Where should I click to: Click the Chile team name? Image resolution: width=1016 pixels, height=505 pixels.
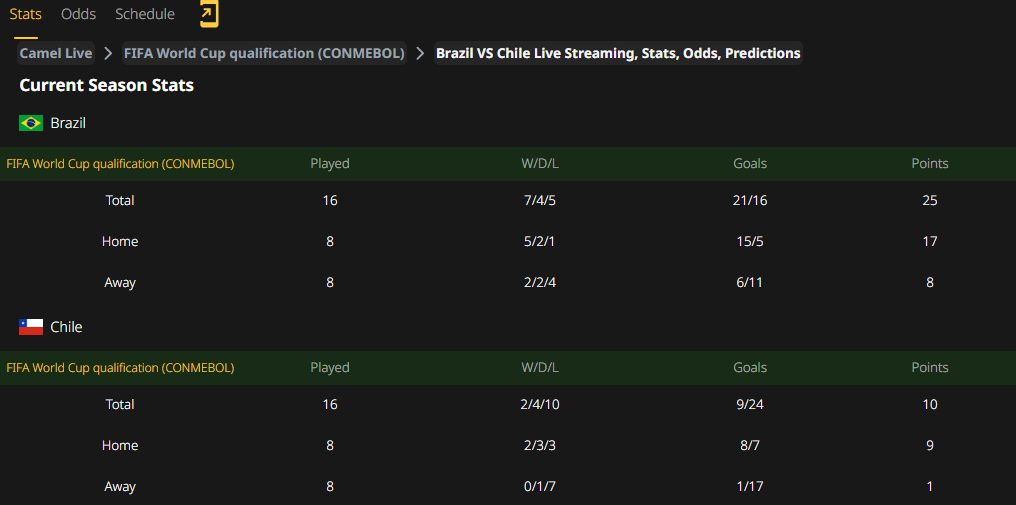click(x=66, y=327)
